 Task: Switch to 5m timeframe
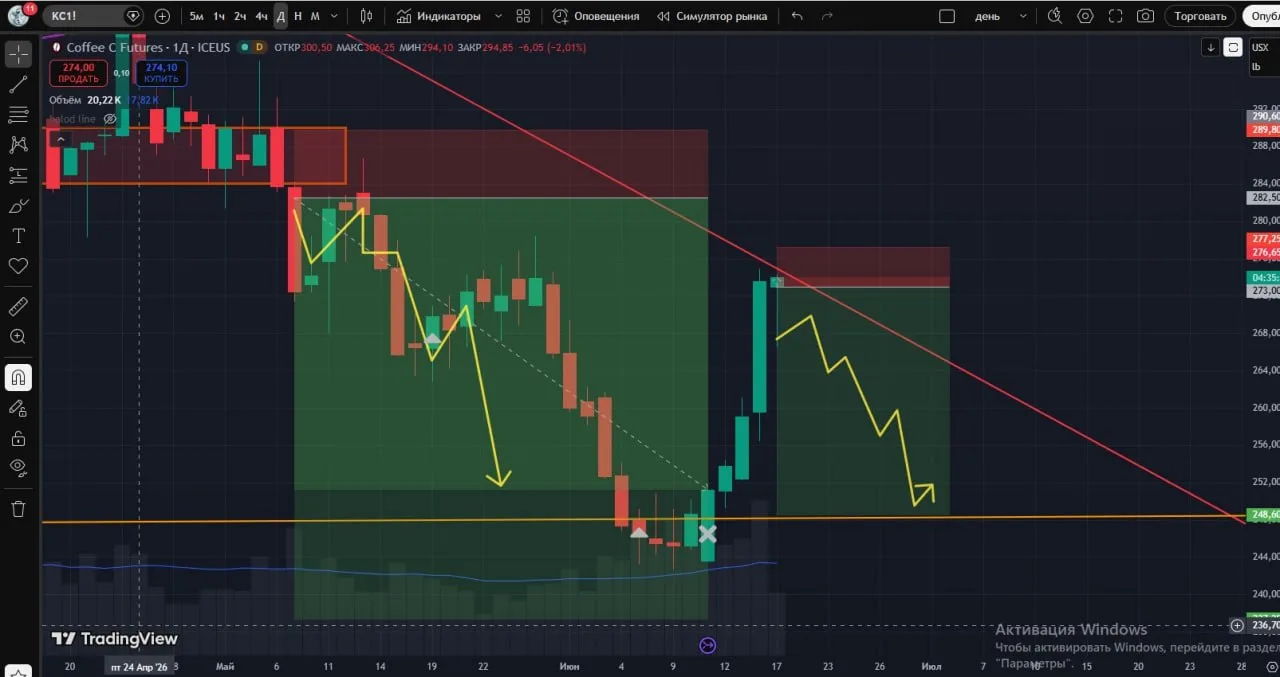pyautogui.click(x=197, y=16)
